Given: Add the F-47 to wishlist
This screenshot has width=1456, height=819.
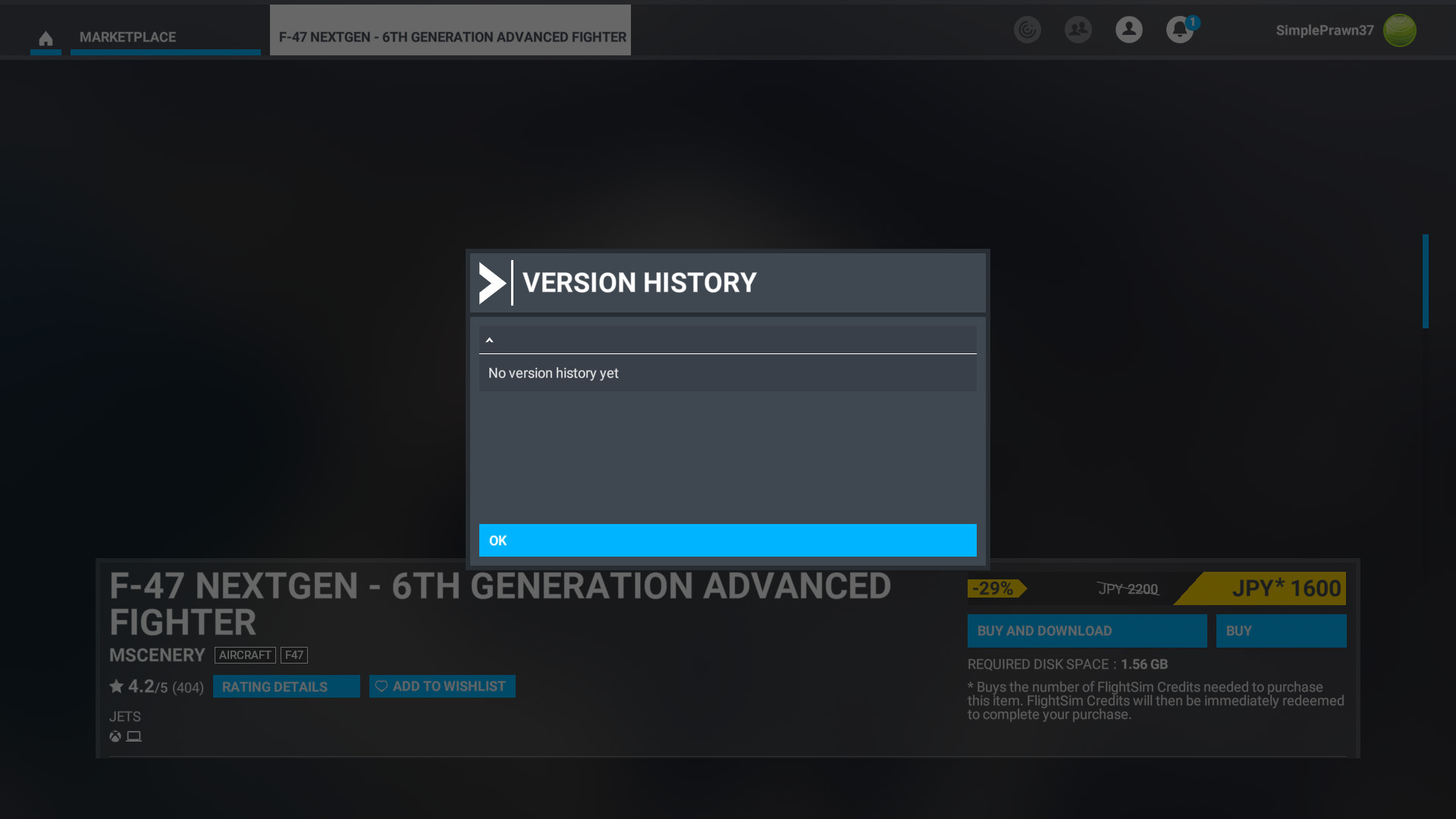Looking at the screenshot, I should pos(442,686).
